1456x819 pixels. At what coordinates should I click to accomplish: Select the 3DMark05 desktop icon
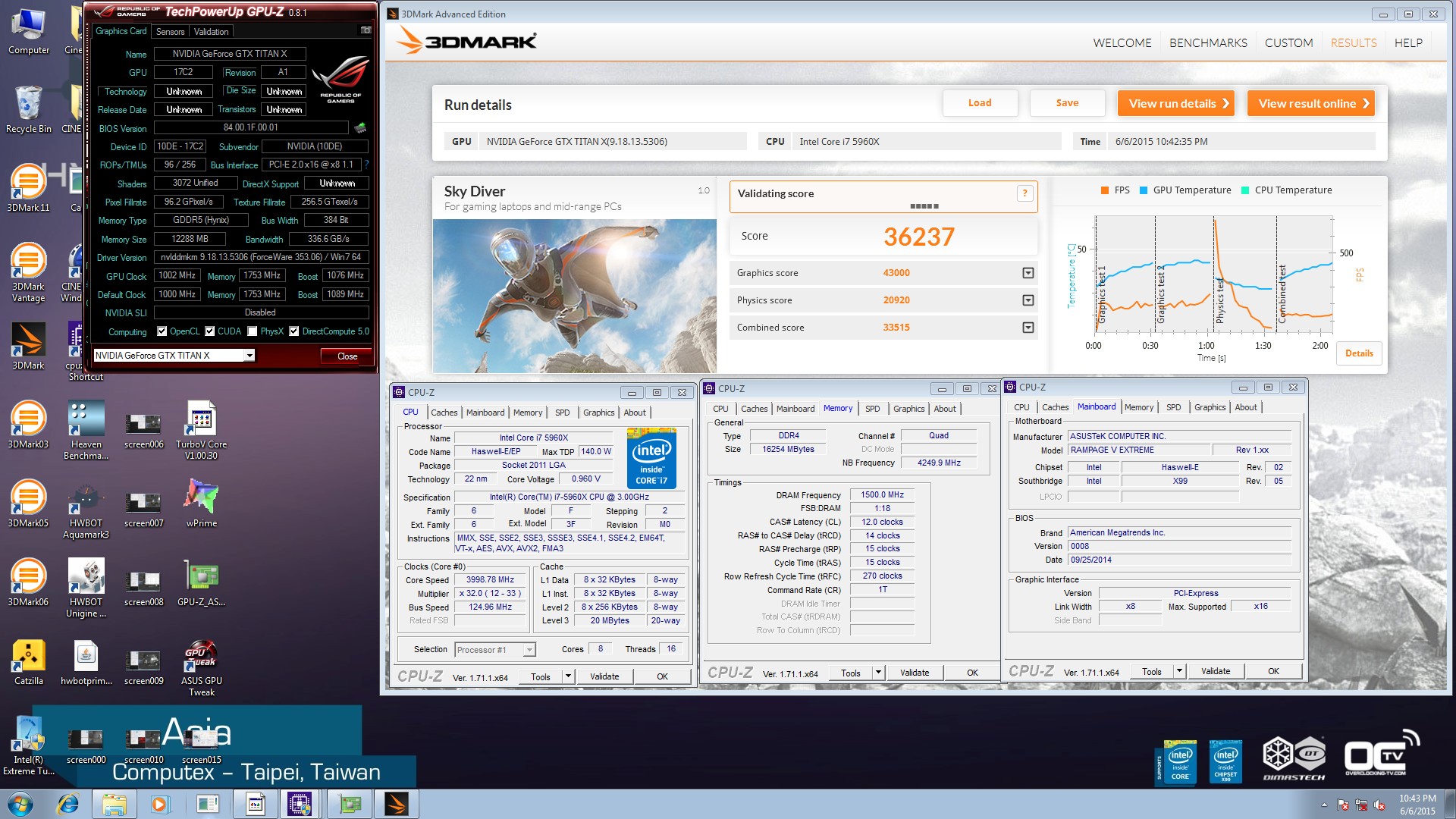coord(28,504)
